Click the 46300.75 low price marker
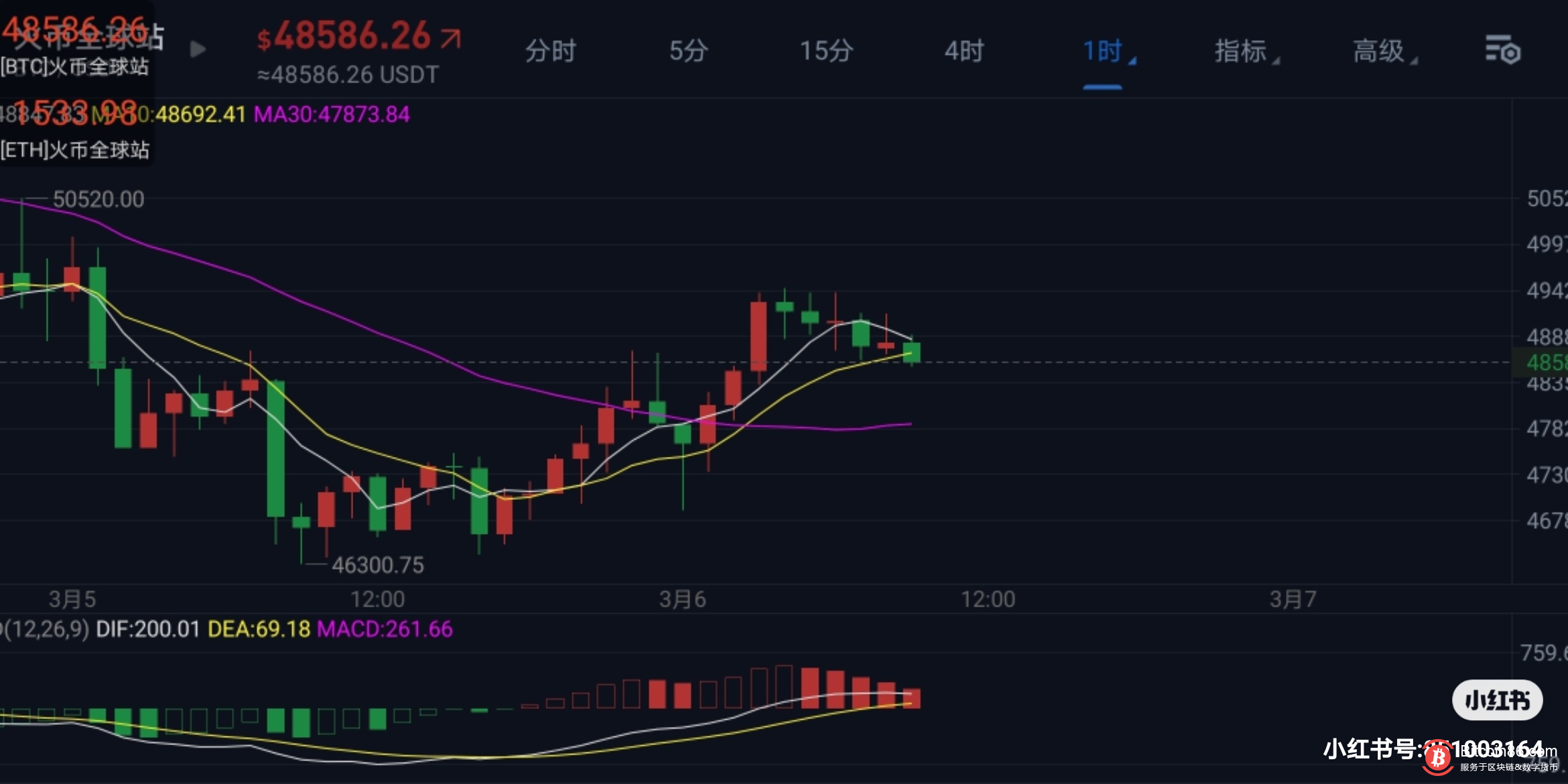The height and width of the screenshot is (784, 1568). [378, 566]
